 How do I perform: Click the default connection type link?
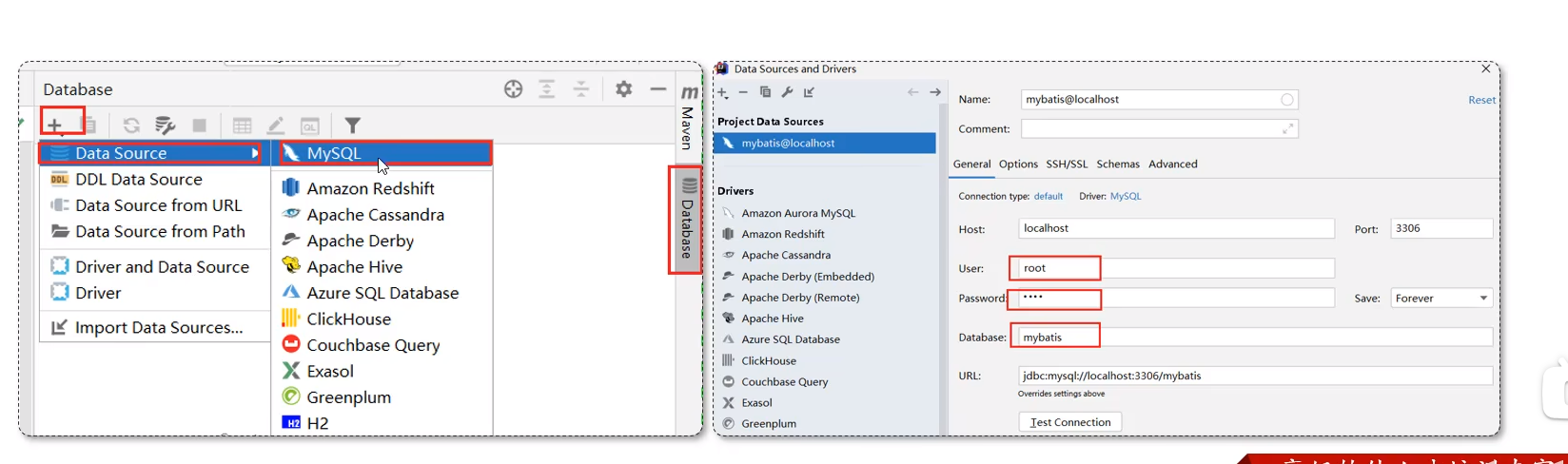coord(1049,197)
